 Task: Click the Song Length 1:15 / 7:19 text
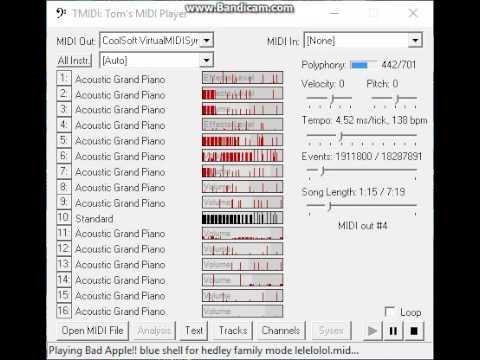click(x=353, y=192)
